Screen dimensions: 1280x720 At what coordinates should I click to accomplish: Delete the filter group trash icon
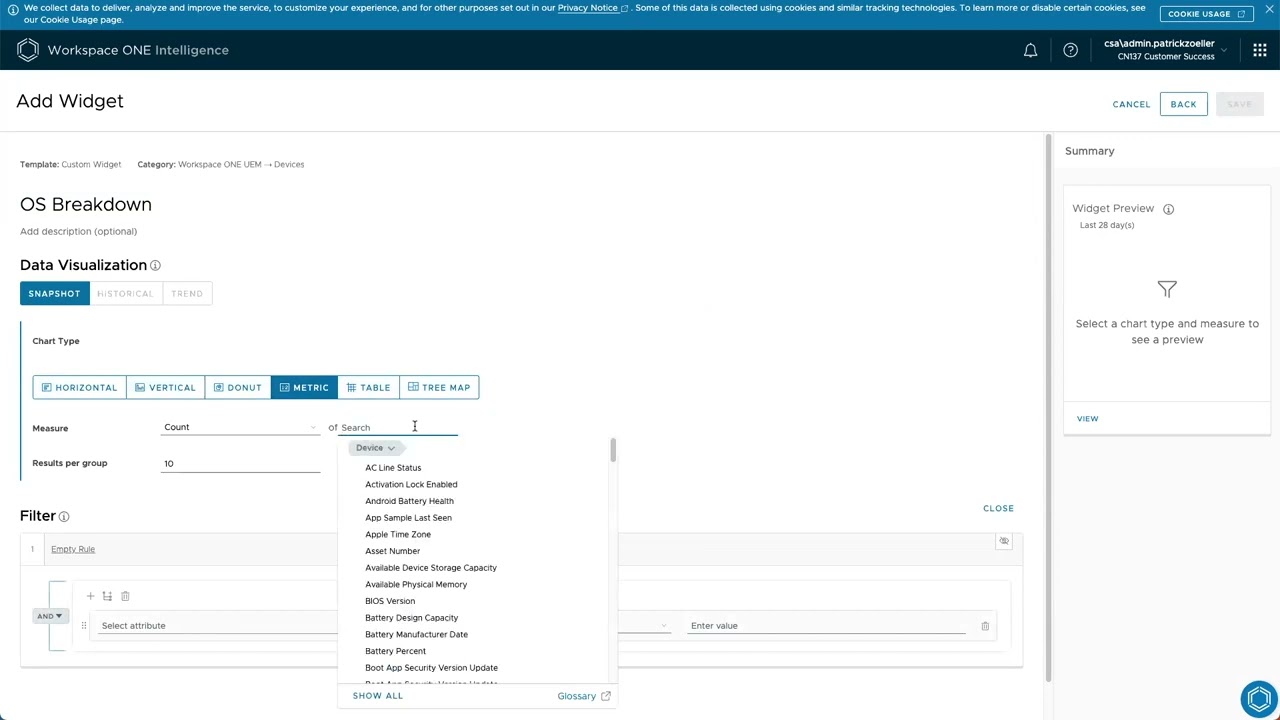click(125, 596)
